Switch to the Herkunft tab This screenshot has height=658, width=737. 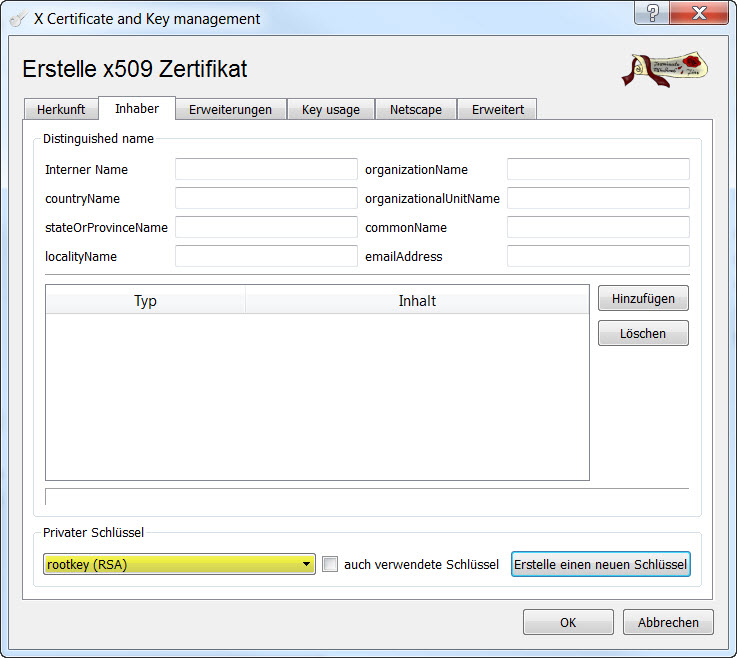click(x=61, y=110)
